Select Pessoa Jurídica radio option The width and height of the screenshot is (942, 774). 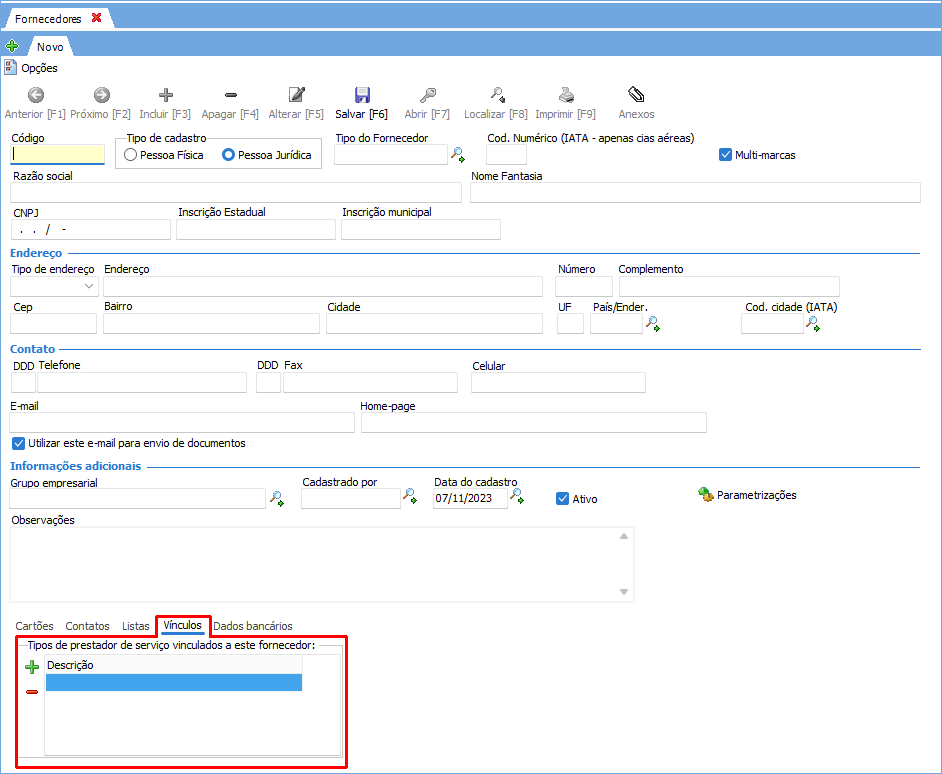228,155
